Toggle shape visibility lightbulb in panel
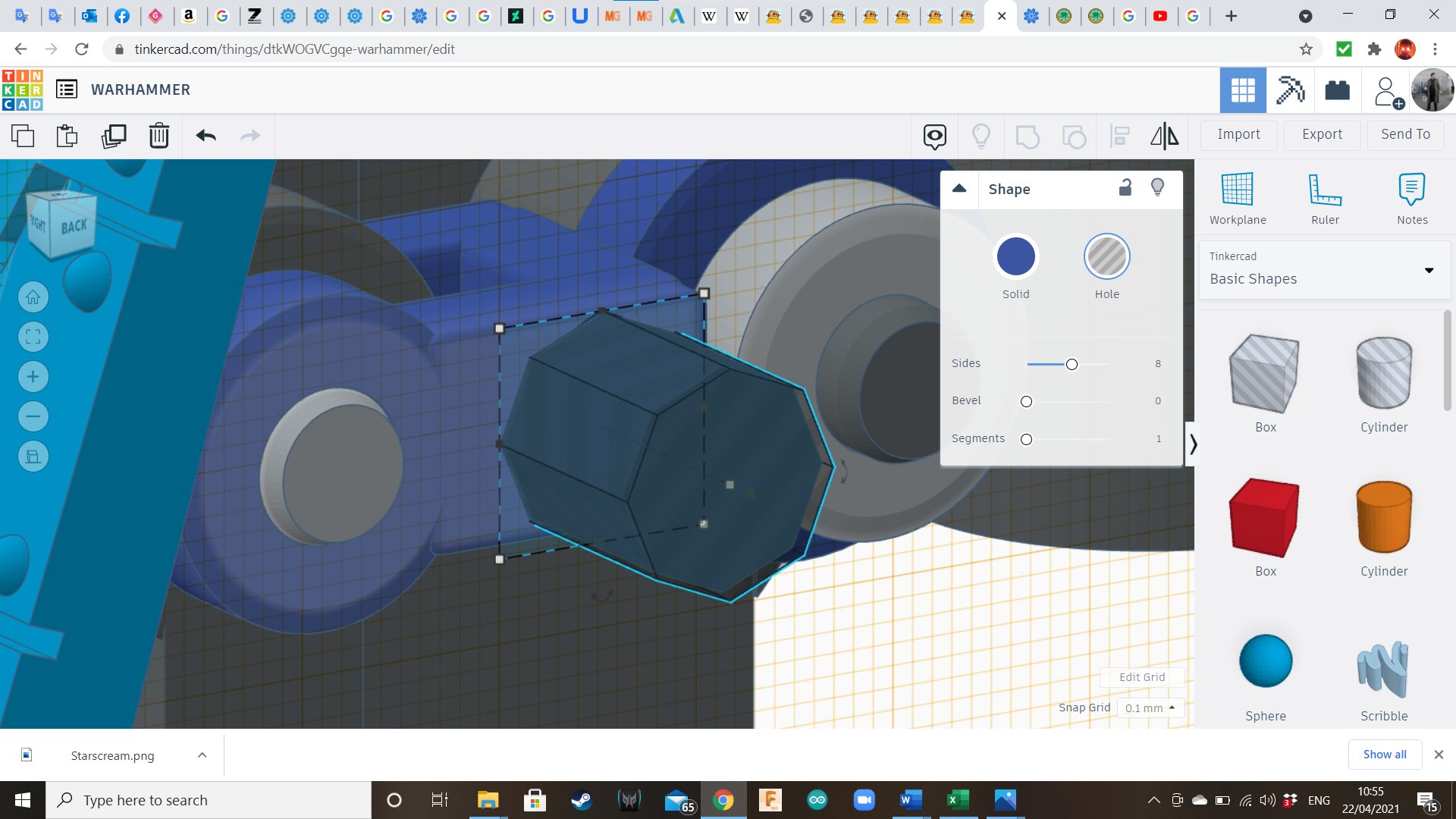The height and width of the screenshot is (819, 1456). 1157,188
